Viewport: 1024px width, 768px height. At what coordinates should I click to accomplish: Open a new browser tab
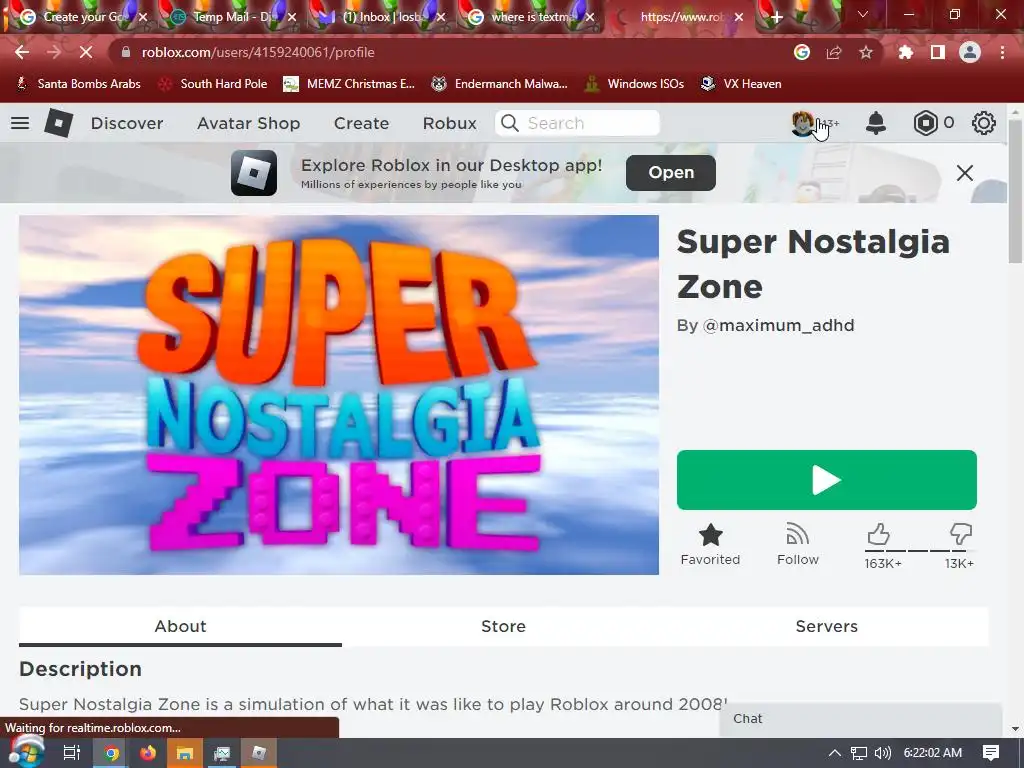tap(776, 17)
